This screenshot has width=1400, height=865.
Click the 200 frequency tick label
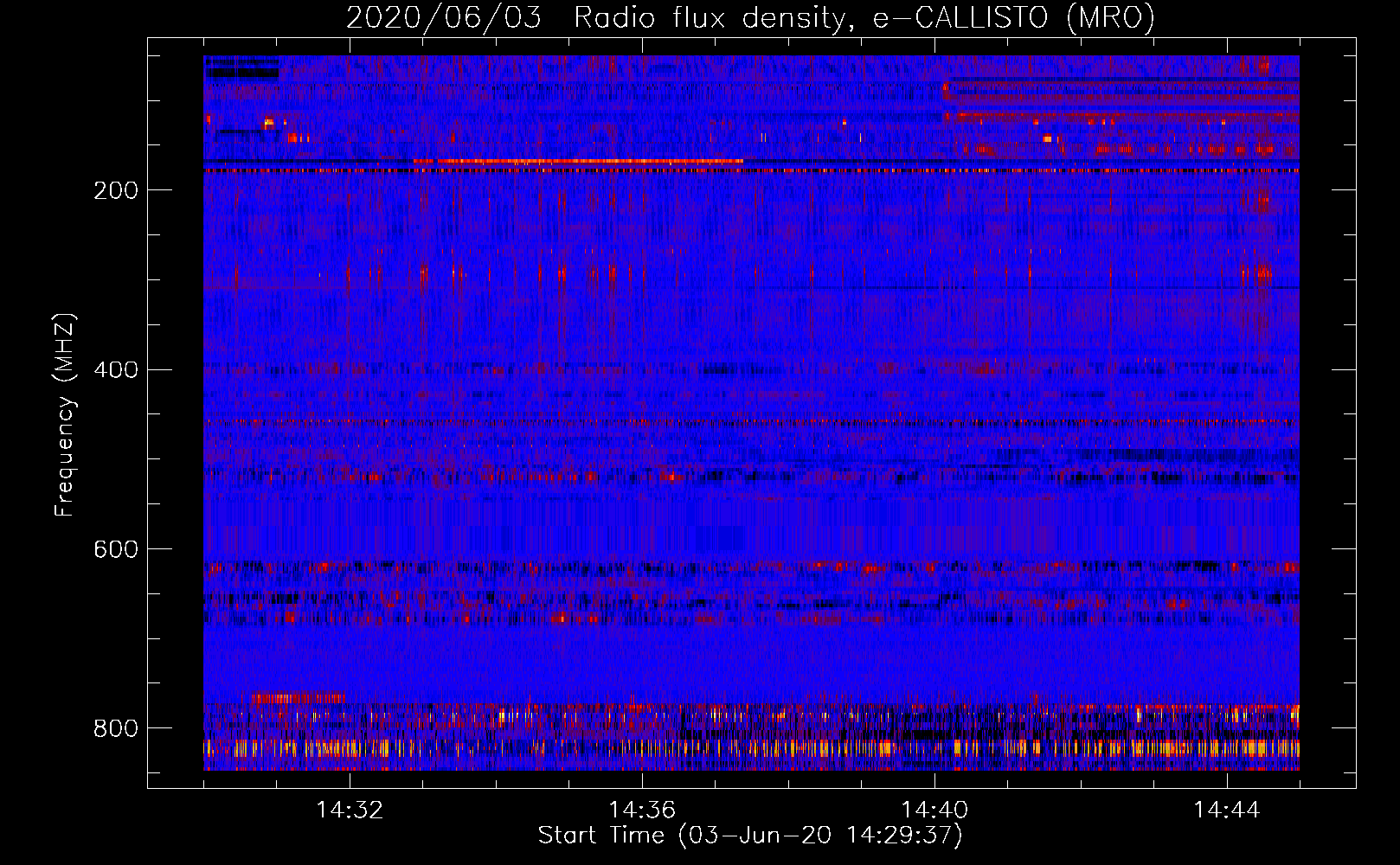[x=116, y=190]
